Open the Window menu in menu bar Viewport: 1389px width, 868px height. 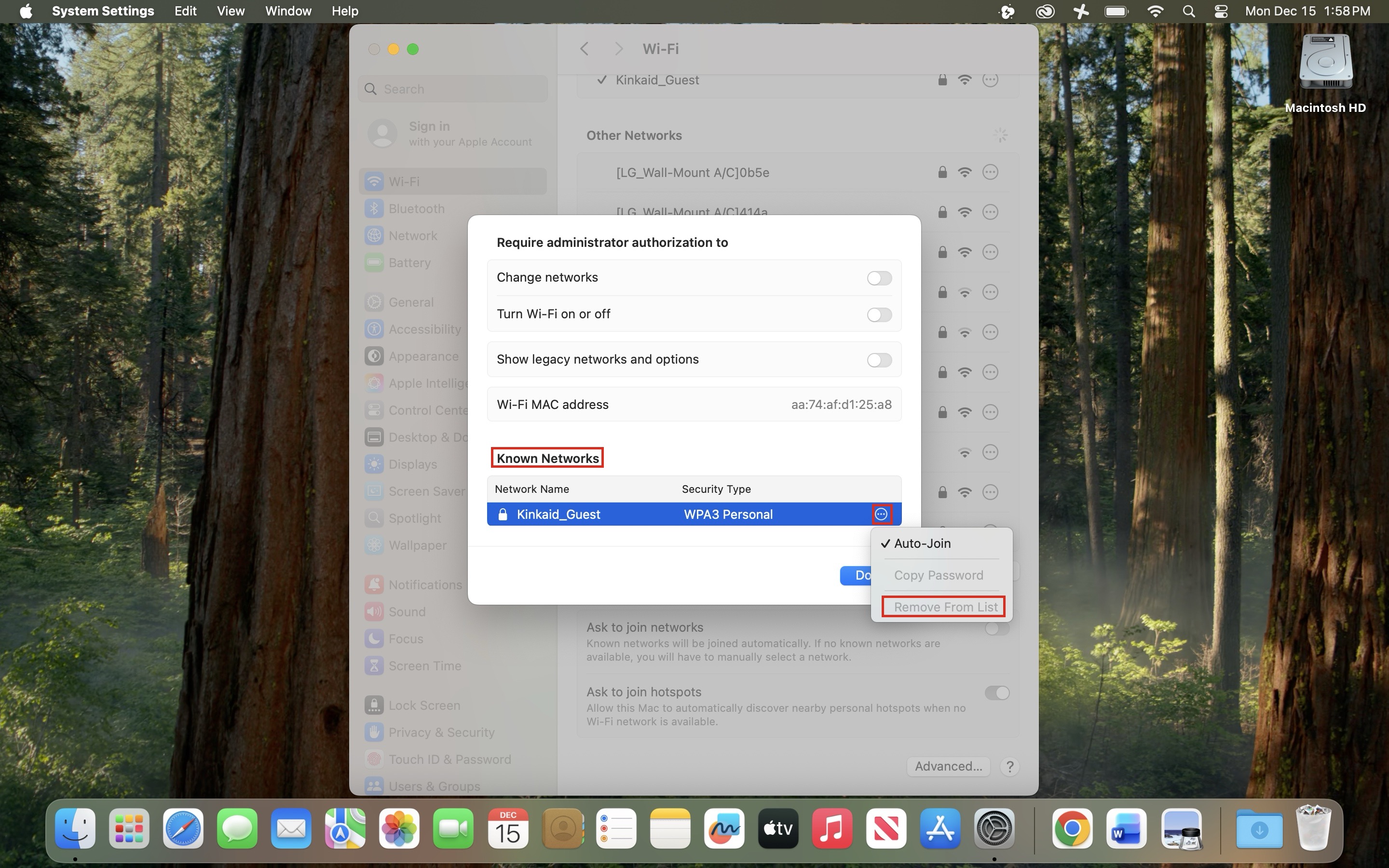click(288, 12)
